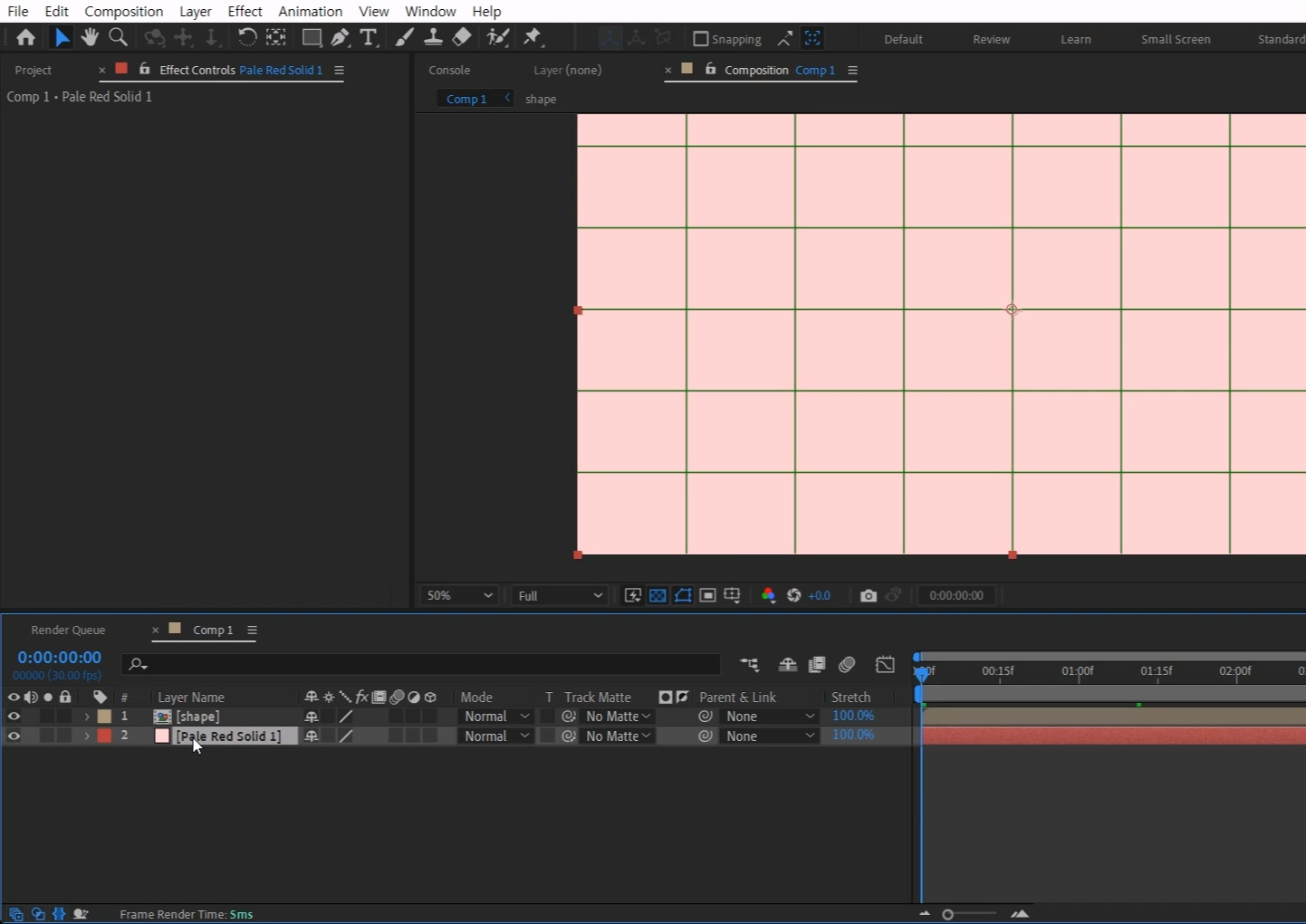This screenshot has height=924, width=1306.
Task: Click the Reset Exposure icon
Action: tap(793, 595)
